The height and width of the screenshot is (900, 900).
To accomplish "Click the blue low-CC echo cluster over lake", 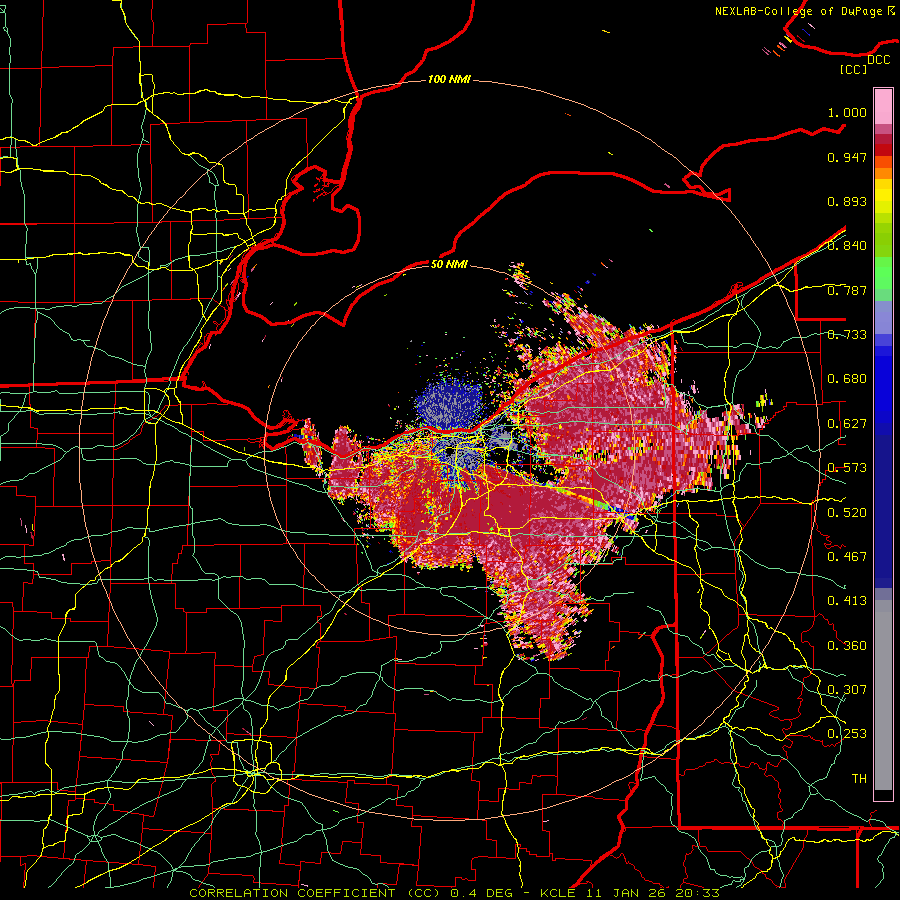I will 449,402.
